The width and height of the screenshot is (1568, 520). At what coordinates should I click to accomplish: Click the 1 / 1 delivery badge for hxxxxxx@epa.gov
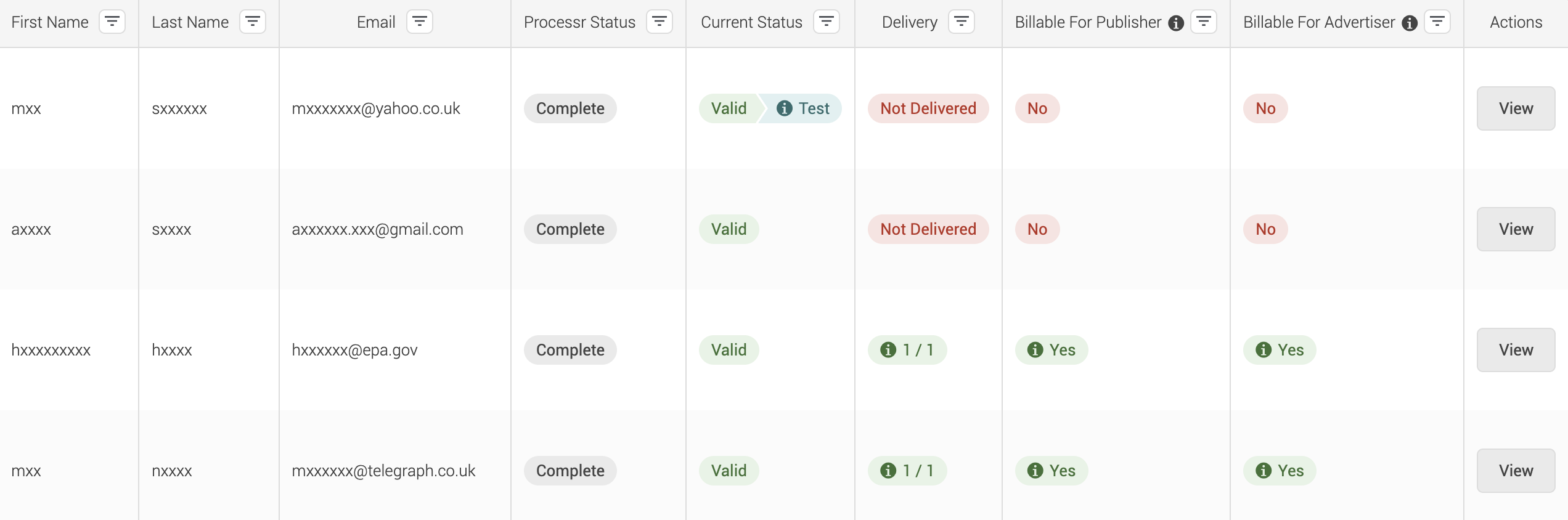[x=907, y=350]
